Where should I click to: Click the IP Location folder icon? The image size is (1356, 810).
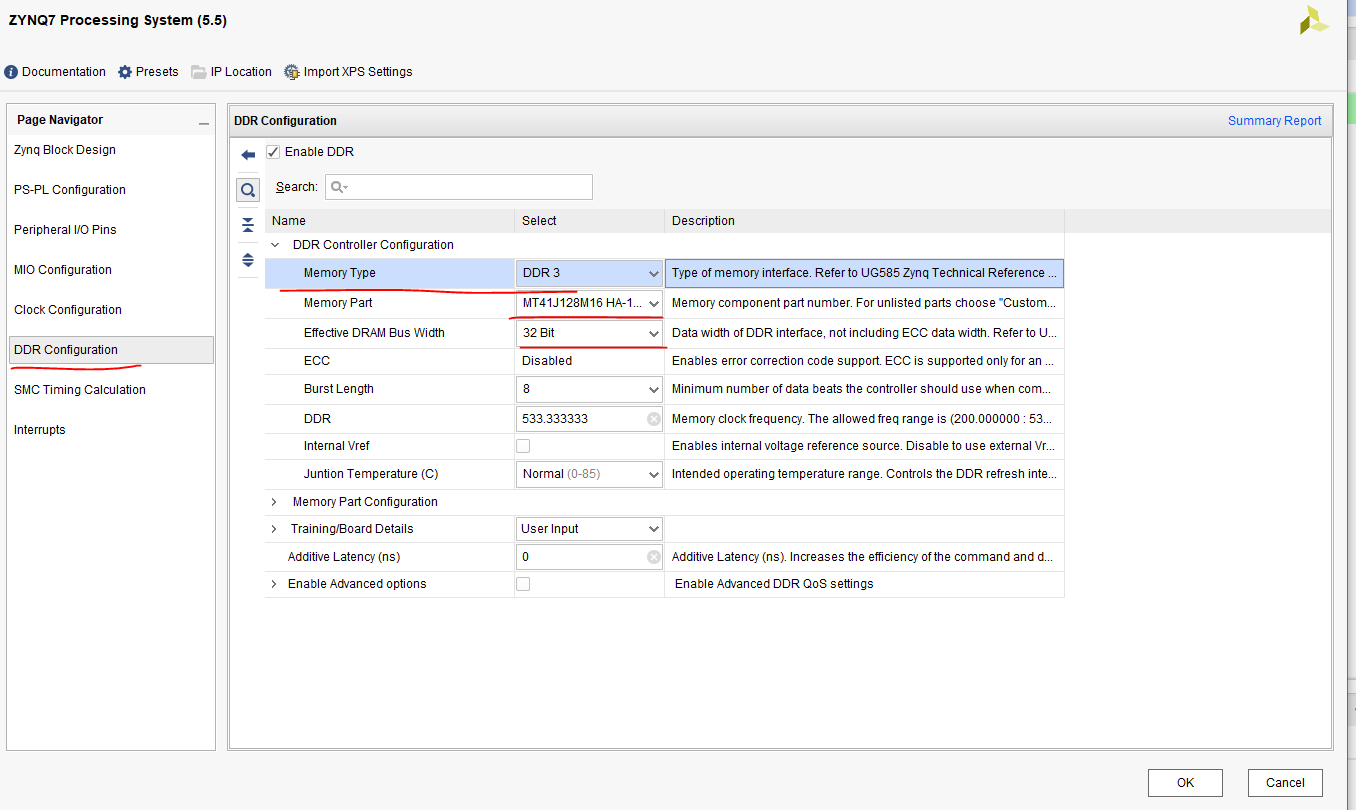(199, 72)
